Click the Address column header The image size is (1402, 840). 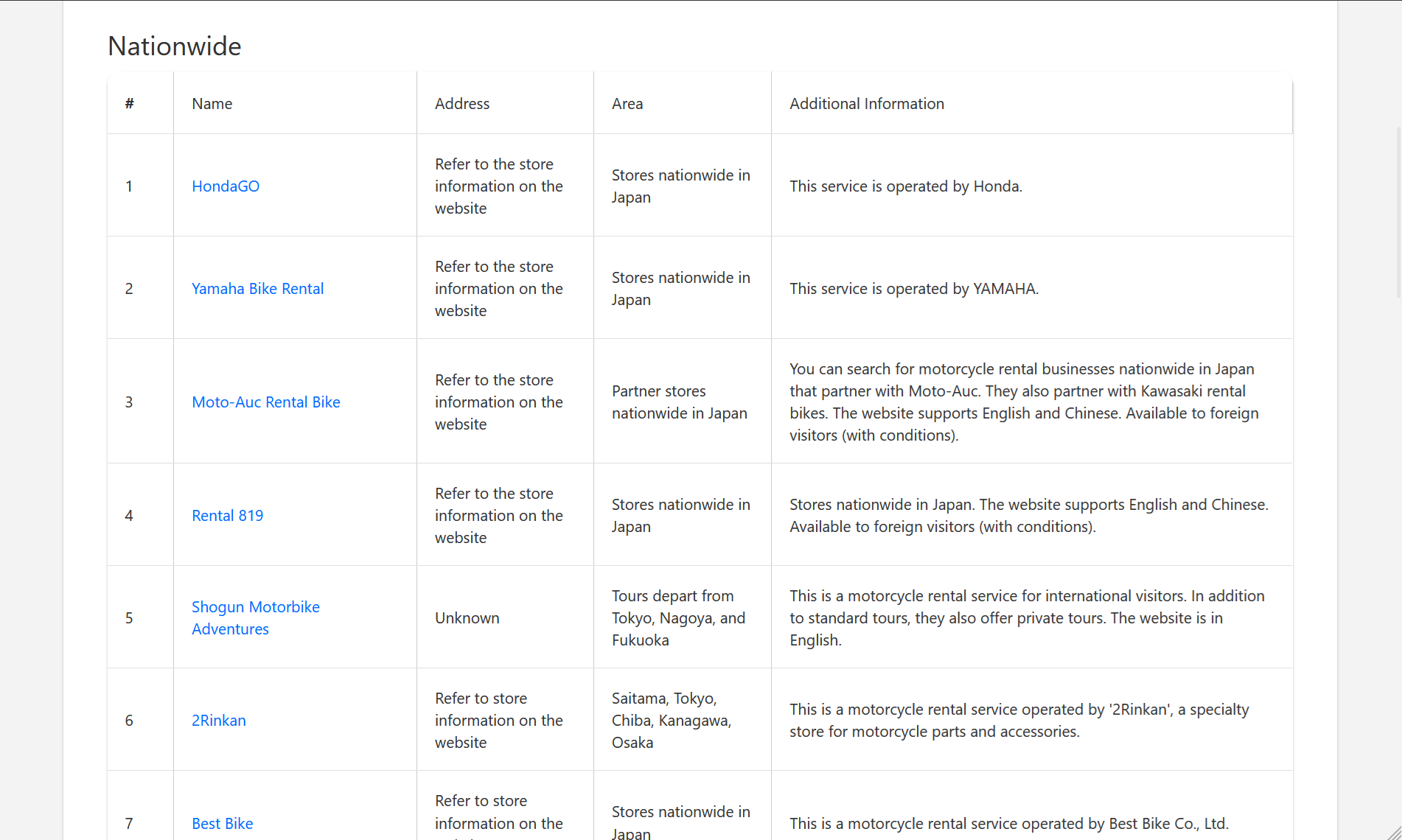tap(505, 103)
